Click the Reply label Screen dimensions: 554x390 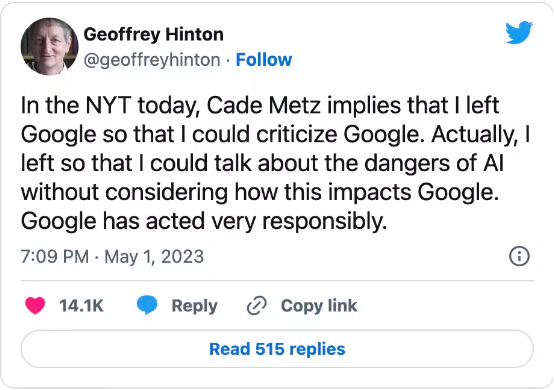tap(194, 306)
